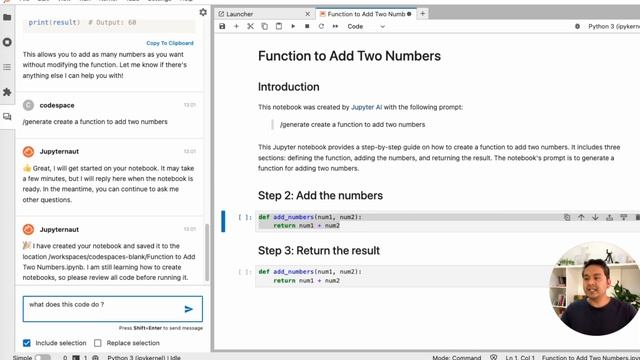Save the notebook with the disk icon
640x360 pixels.
[222, 26]
